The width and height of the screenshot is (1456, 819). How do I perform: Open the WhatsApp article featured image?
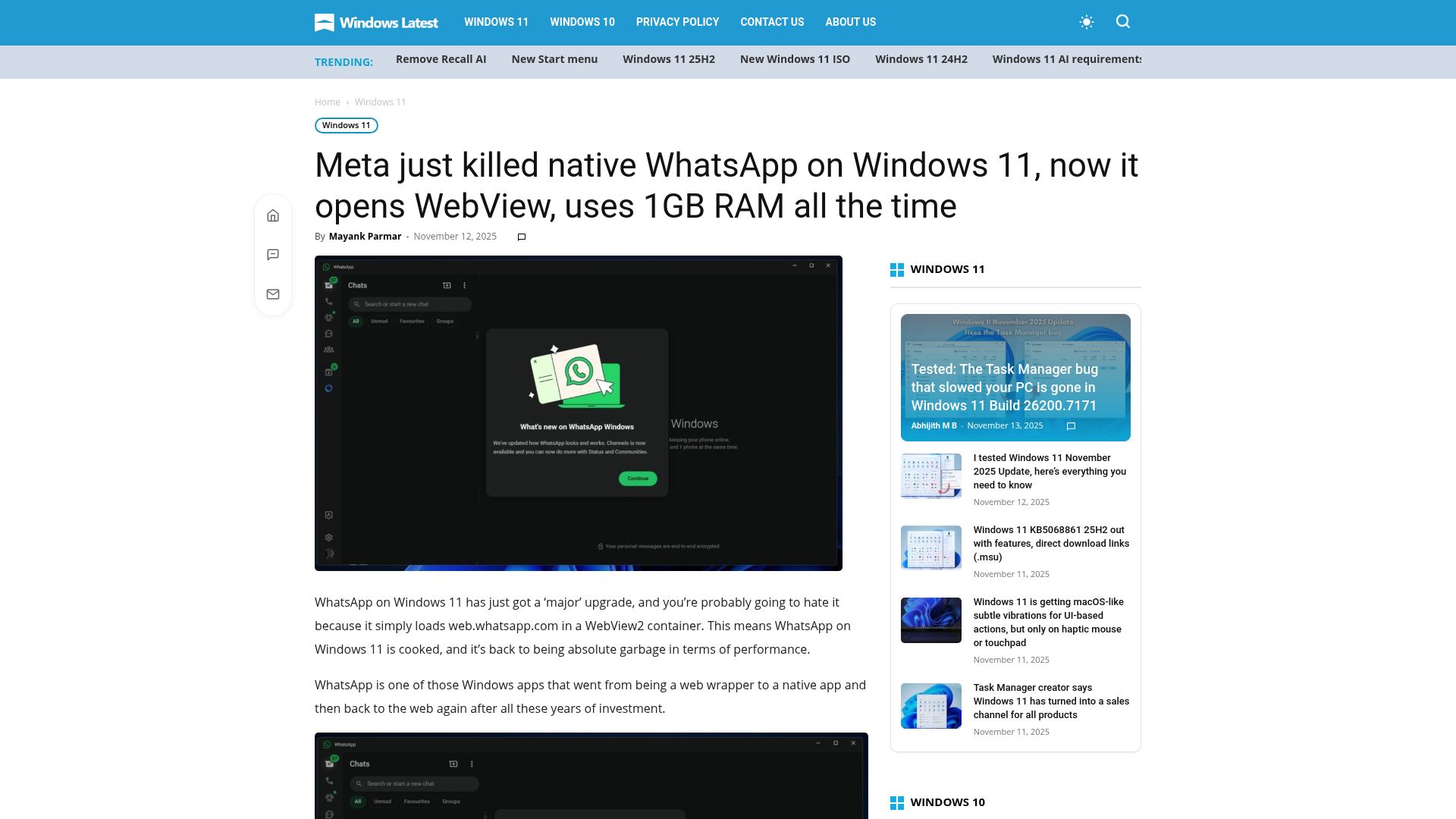[x=579, y=413]
